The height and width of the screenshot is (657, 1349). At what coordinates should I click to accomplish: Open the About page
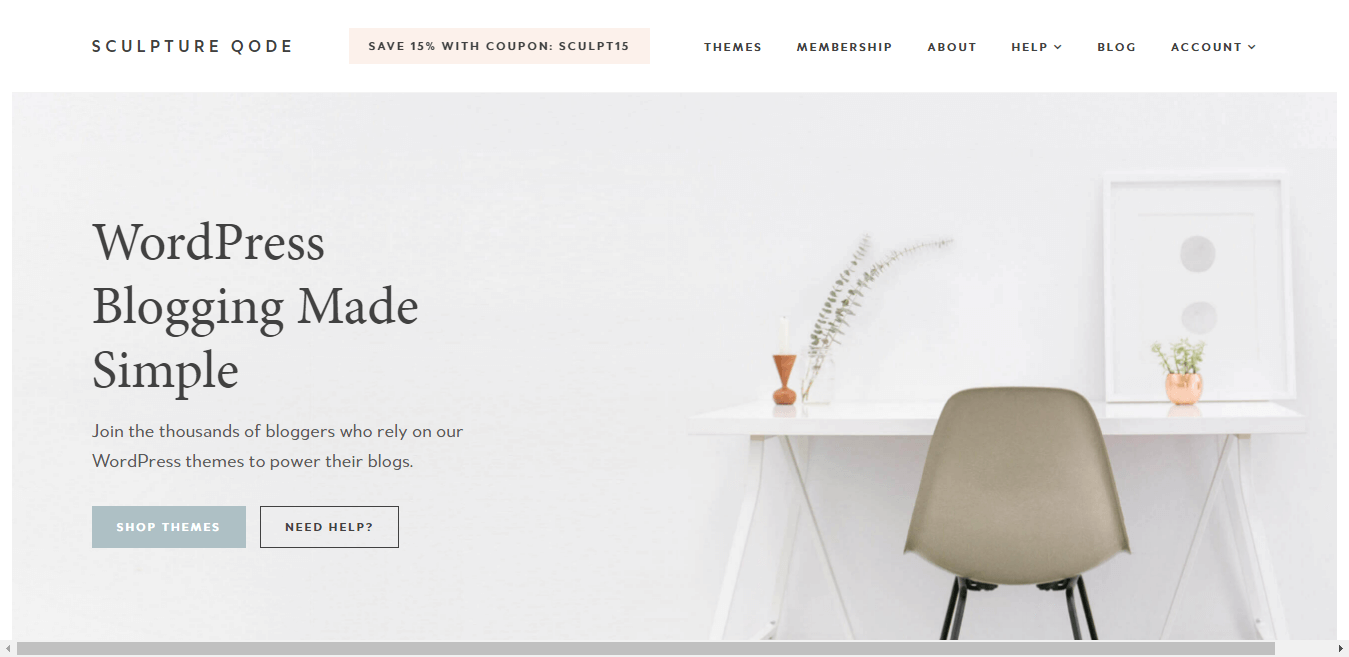952,47
